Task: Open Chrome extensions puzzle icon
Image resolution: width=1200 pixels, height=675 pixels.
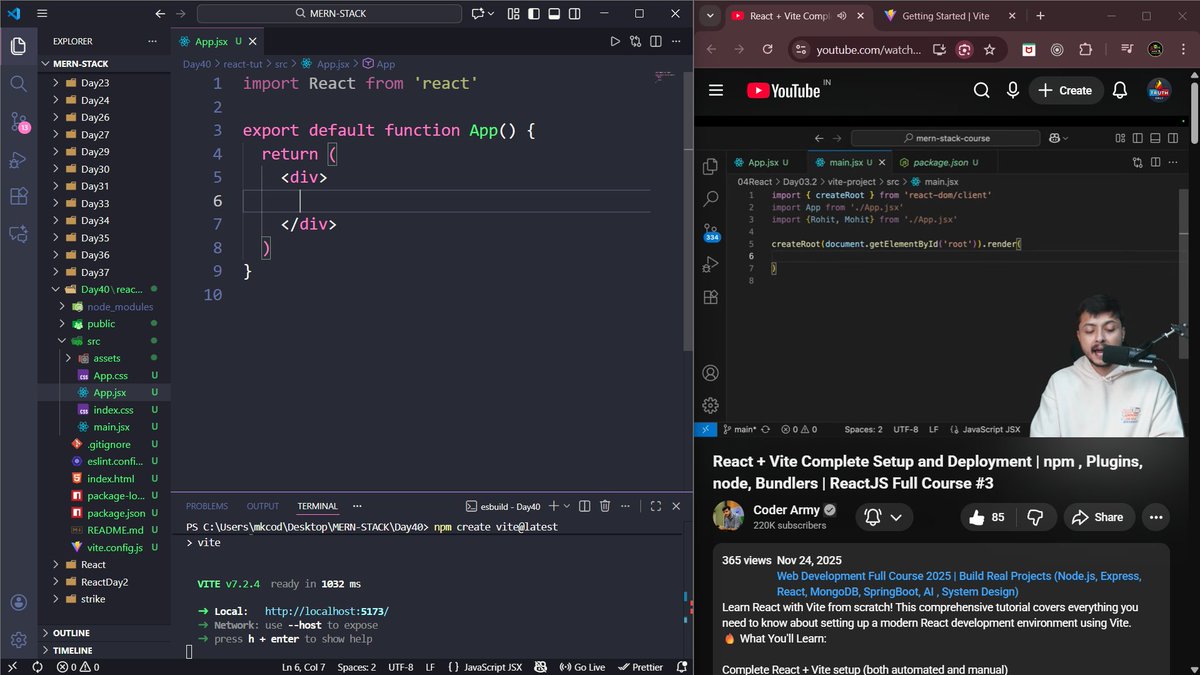Action: tap(1085, 49)
